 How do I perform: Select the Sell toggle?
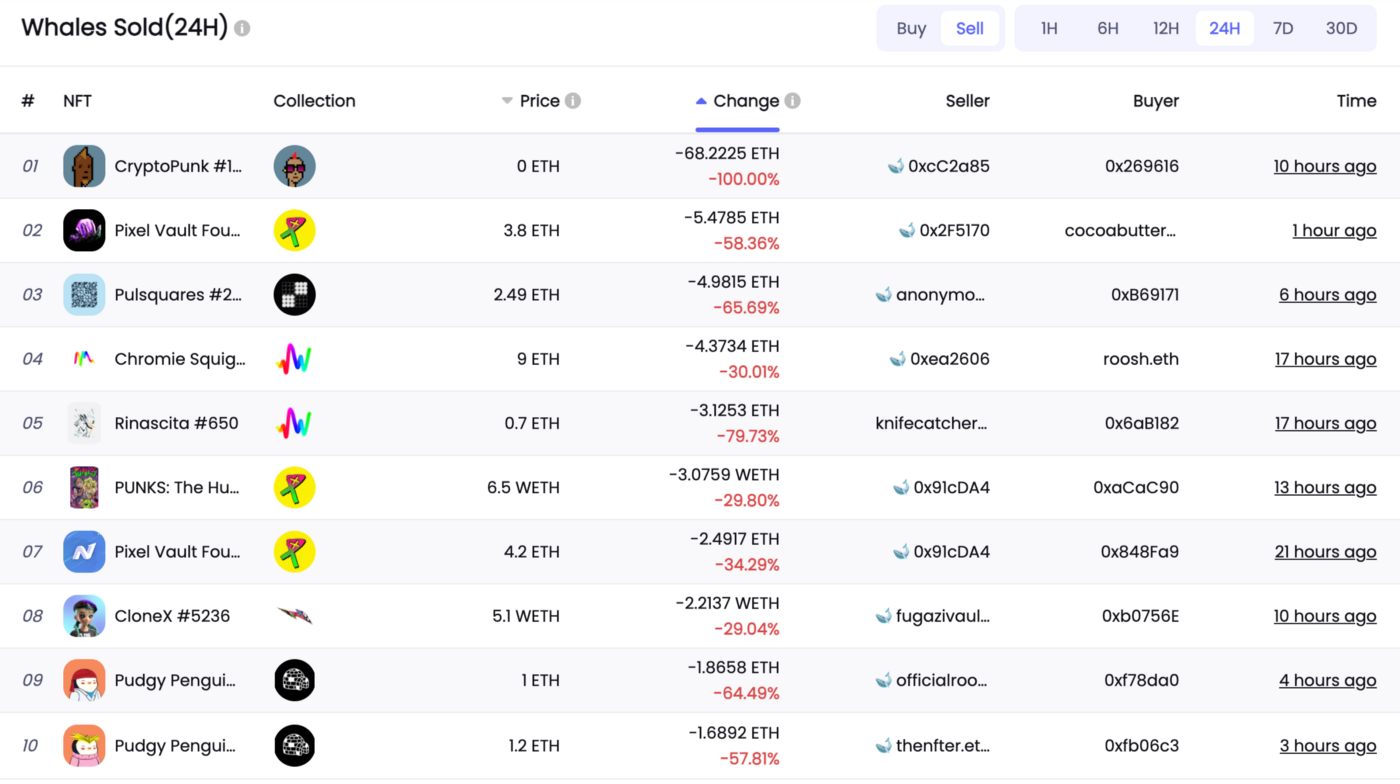pos(970,28)
